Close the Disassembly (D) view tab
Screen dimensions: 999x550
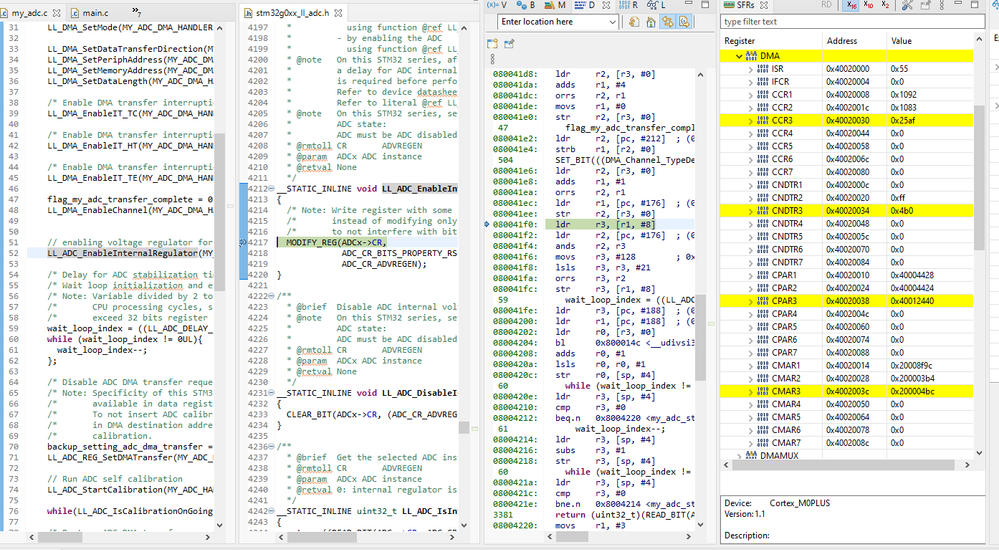pyautogui.click(x=606, y=5)
